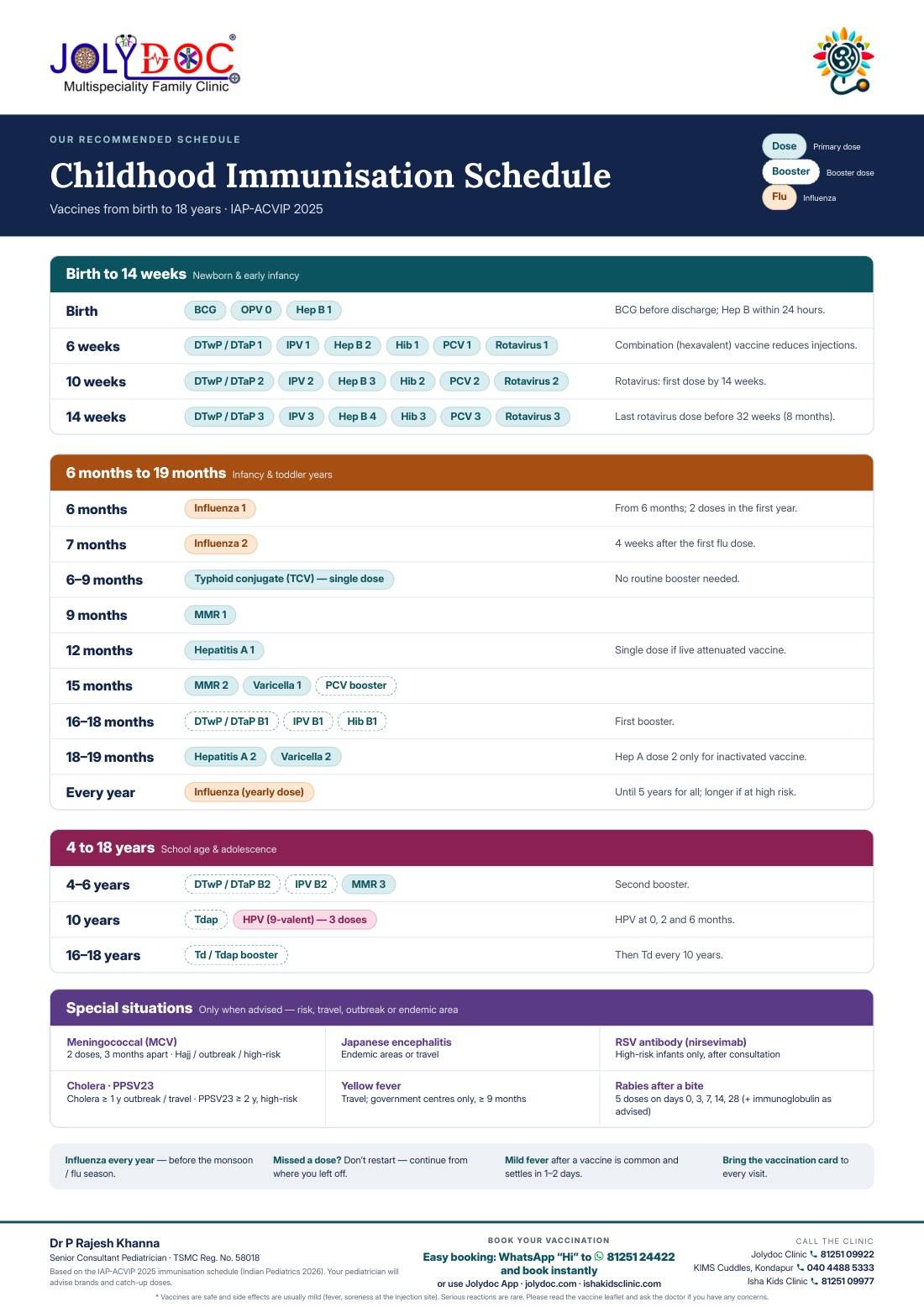Click the 'Yellow fever' heading
924x1307 pixels.
point(371,1086)
